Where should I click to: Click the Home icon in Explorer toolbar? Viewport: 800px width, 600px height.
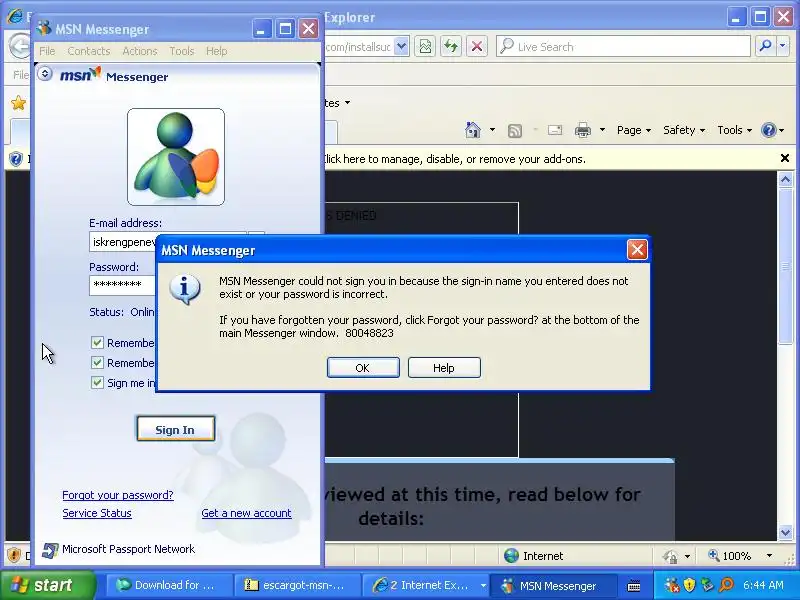tap(473, 130)
